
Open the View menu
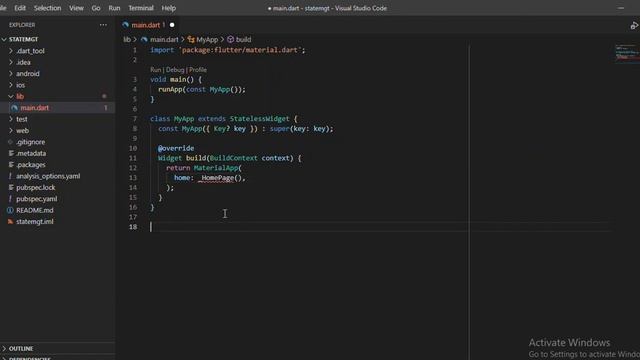[x=76, y=8]
